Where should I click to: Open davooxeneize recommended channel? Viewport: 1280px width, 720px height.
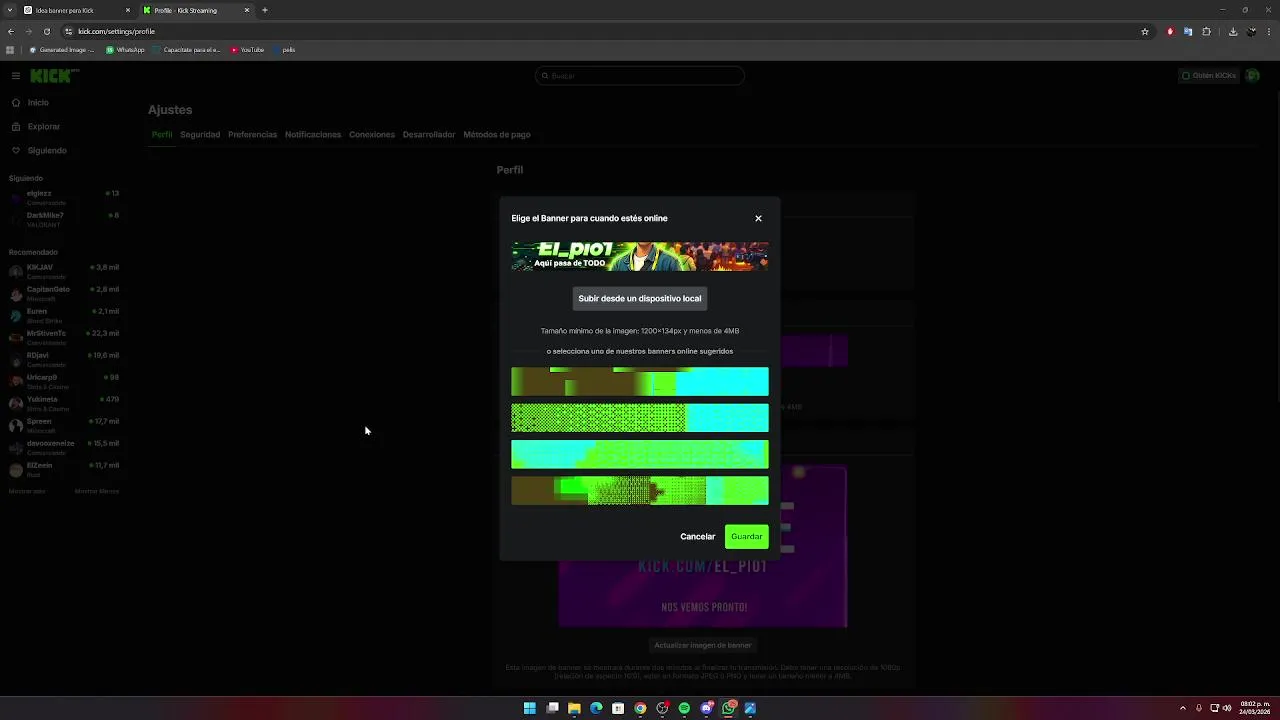(64, 447)
